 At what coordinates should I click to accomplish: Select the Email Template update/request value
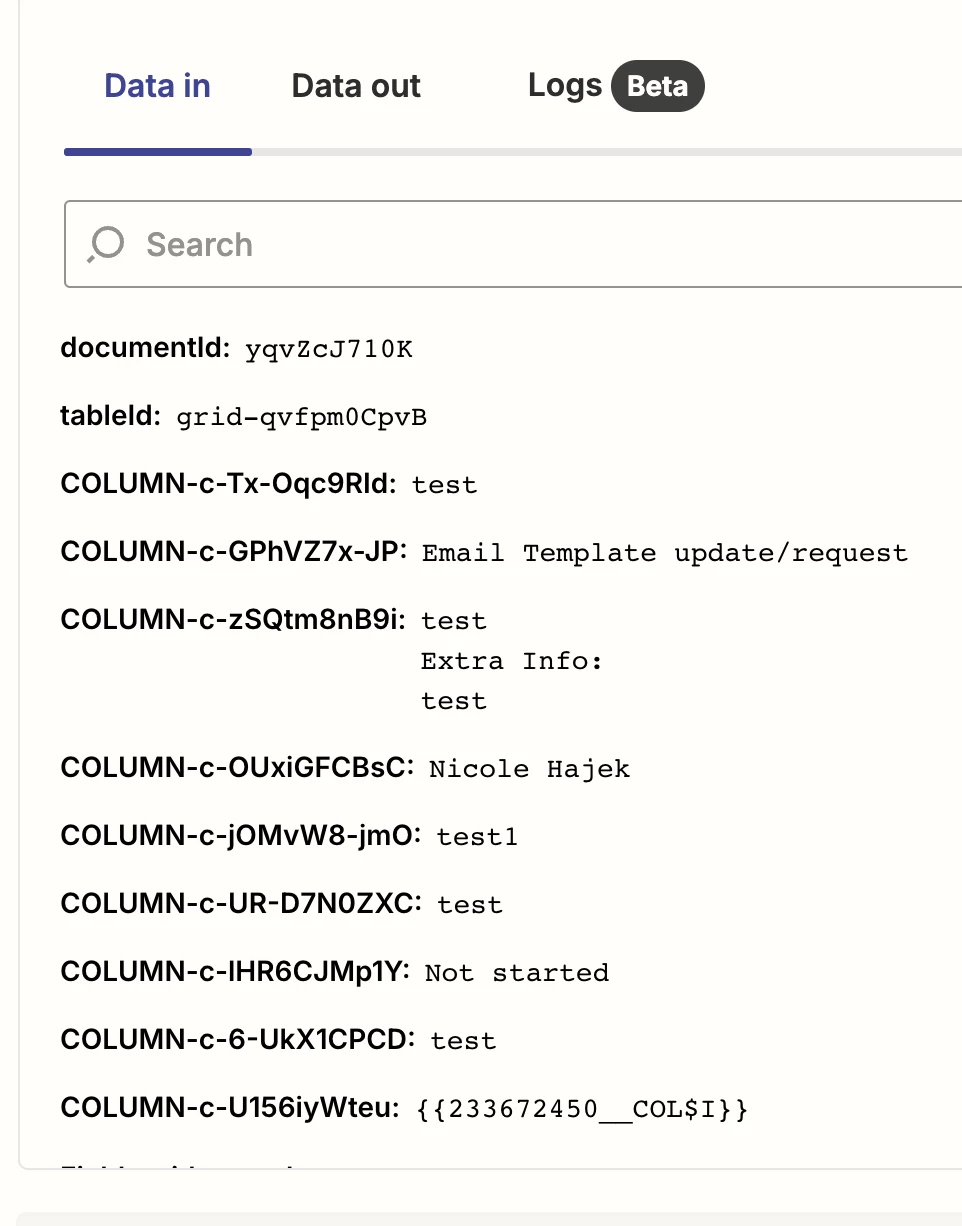pyautogui.click(x=664, y=554)
